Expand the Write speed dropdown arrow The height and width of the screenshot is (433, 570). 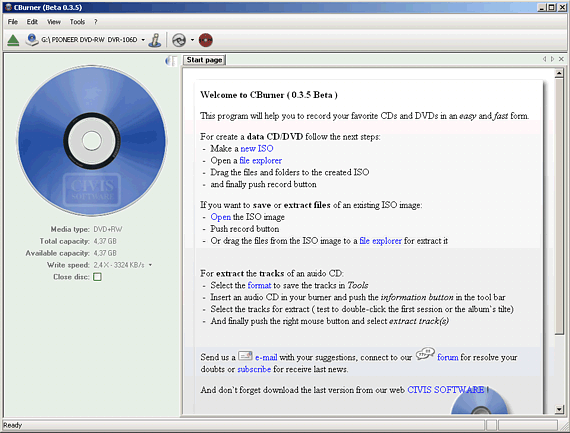(150, 265)
